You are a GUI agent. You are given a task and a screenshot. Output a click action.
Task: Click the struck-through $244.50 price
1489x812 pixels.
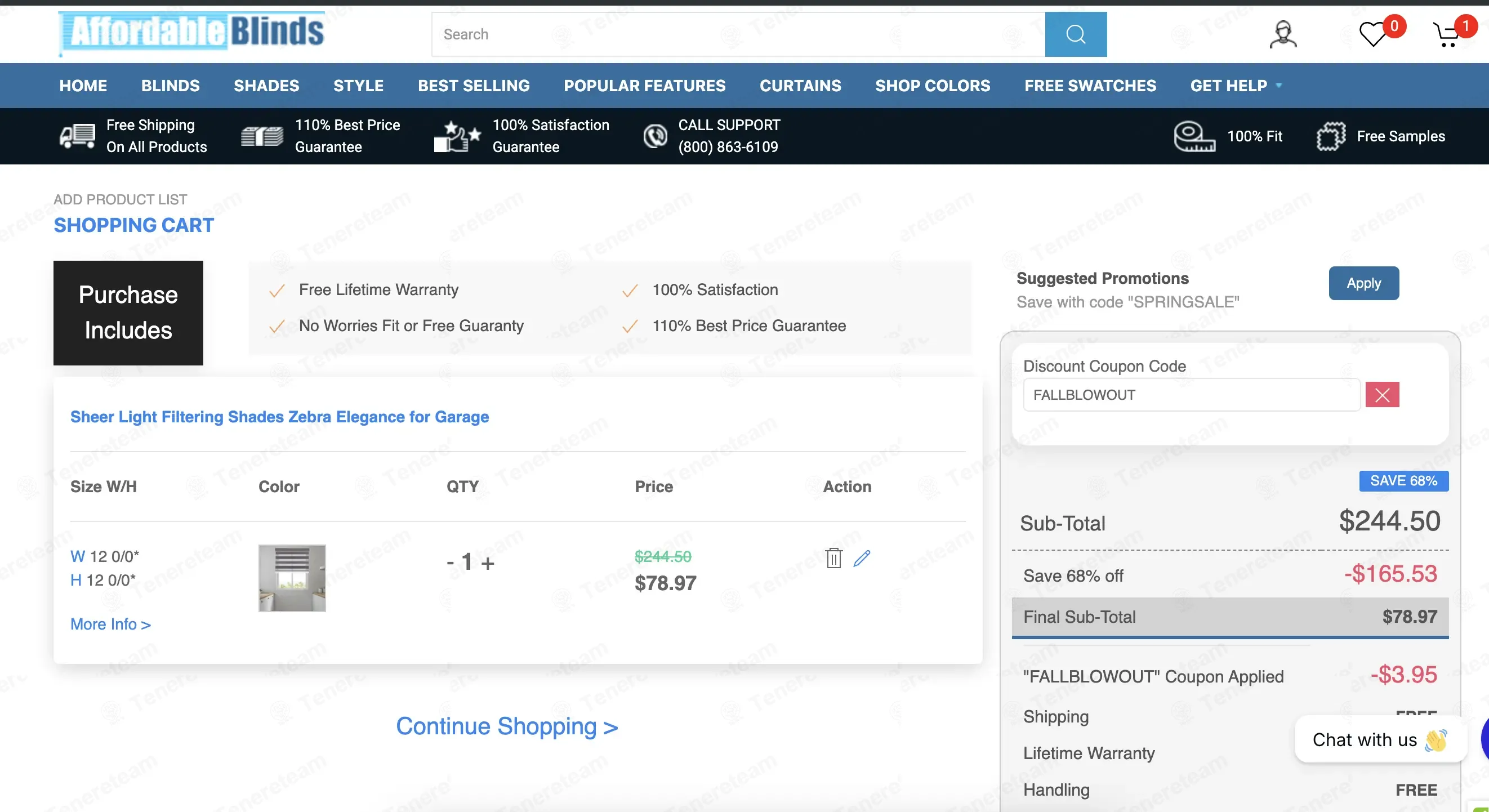point(663,556)
